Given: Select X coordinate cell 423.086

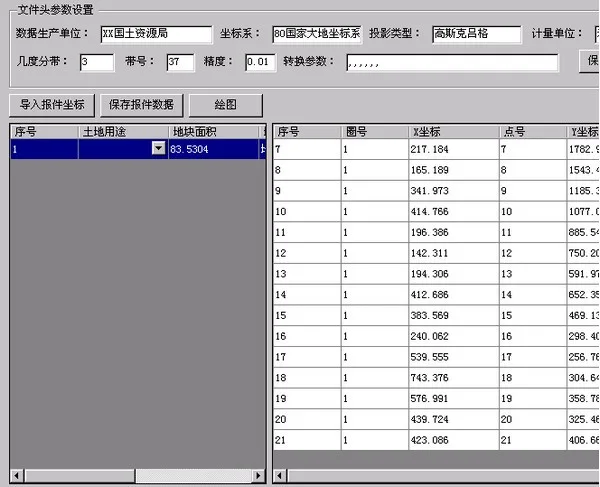Looking at the screenshot, I should click(454, 440).
